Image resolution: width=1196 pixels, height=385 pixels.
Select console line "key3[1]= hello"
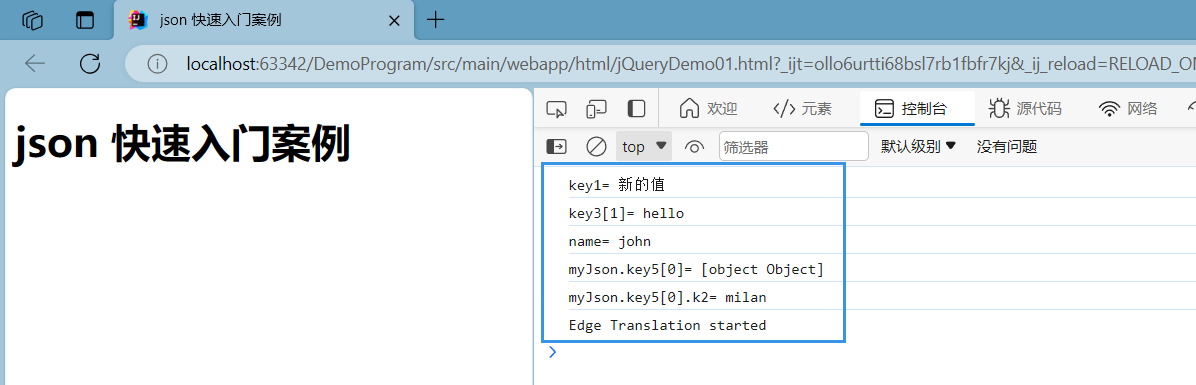pyautogui.click(x=626, y=213)
